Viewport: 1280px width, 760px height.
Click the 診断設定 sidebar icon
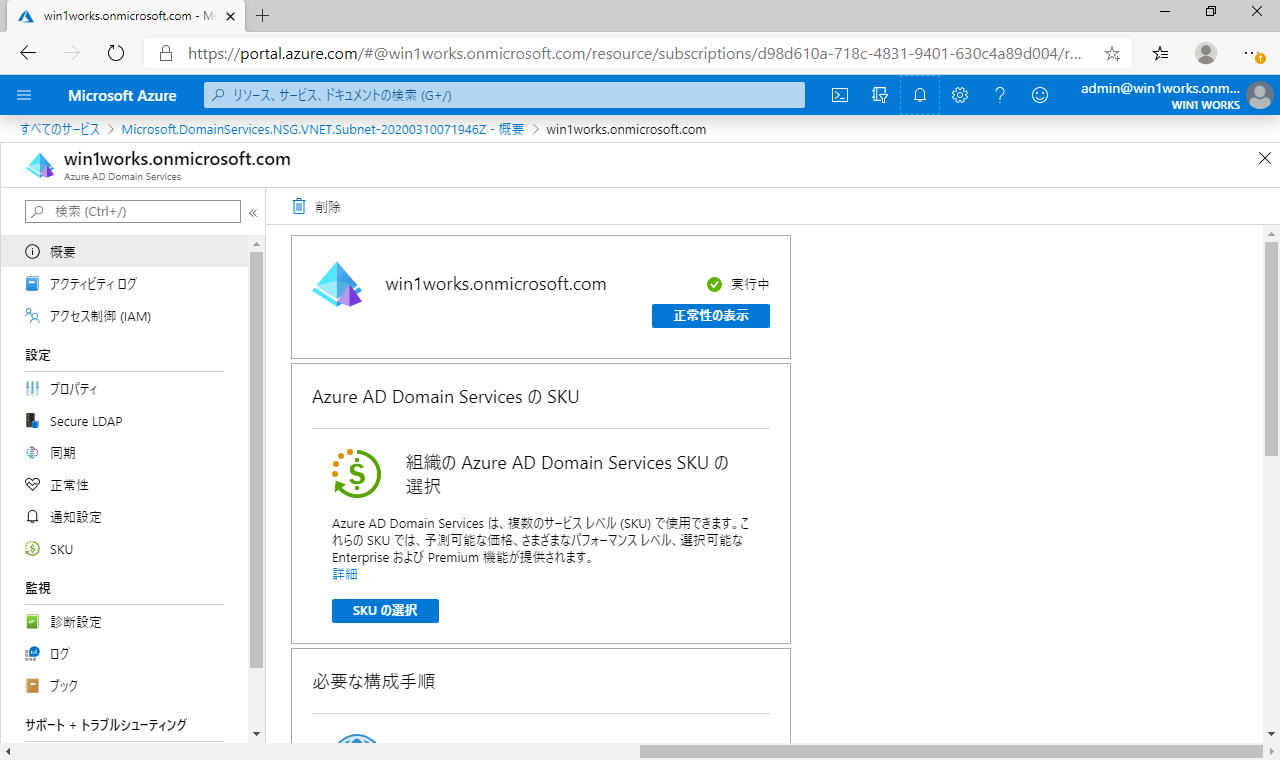(x=32, y=622)
